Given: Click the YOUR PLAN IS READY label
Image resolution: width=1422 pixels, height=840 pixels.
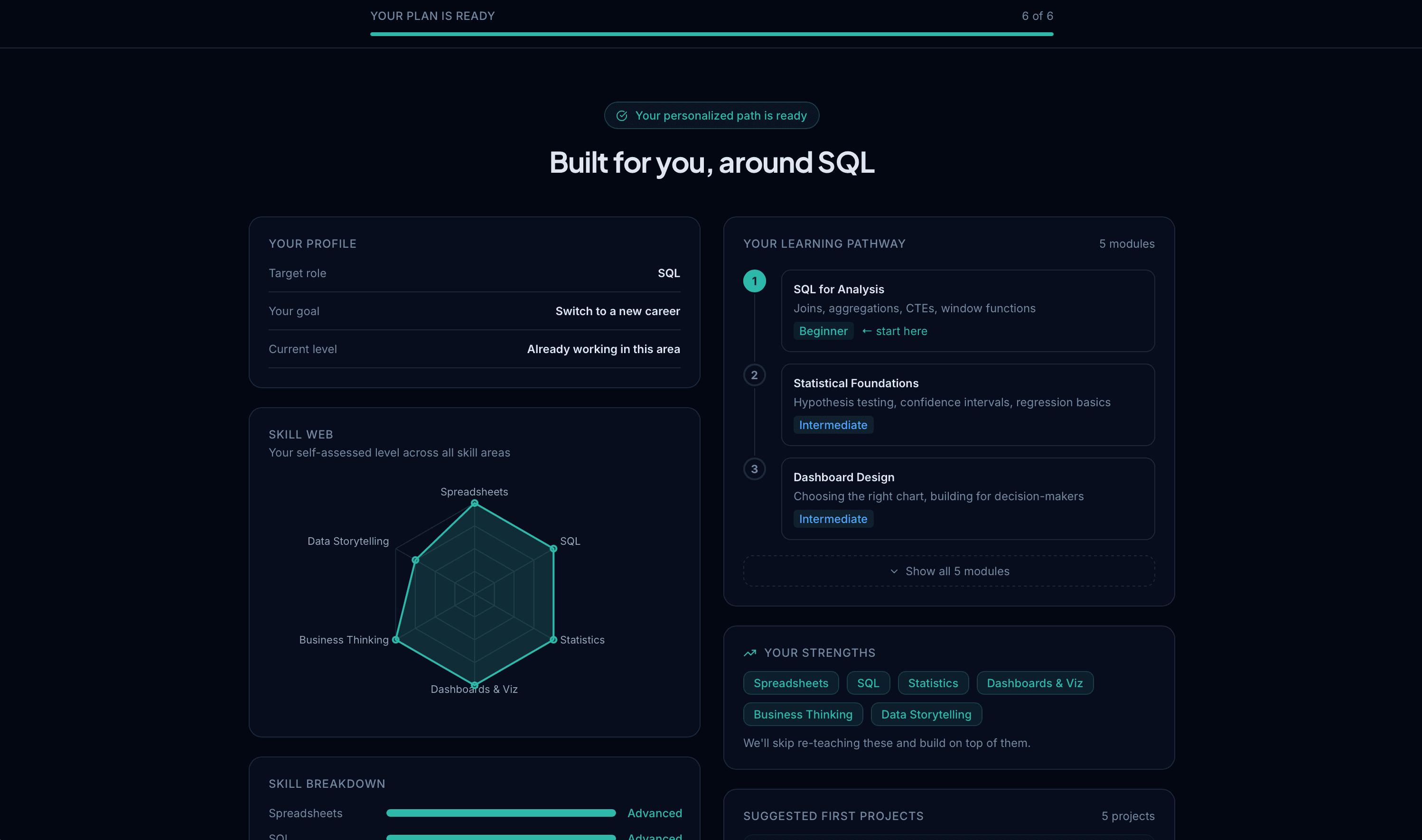Looking at the screenshot, I should (432, 16).
